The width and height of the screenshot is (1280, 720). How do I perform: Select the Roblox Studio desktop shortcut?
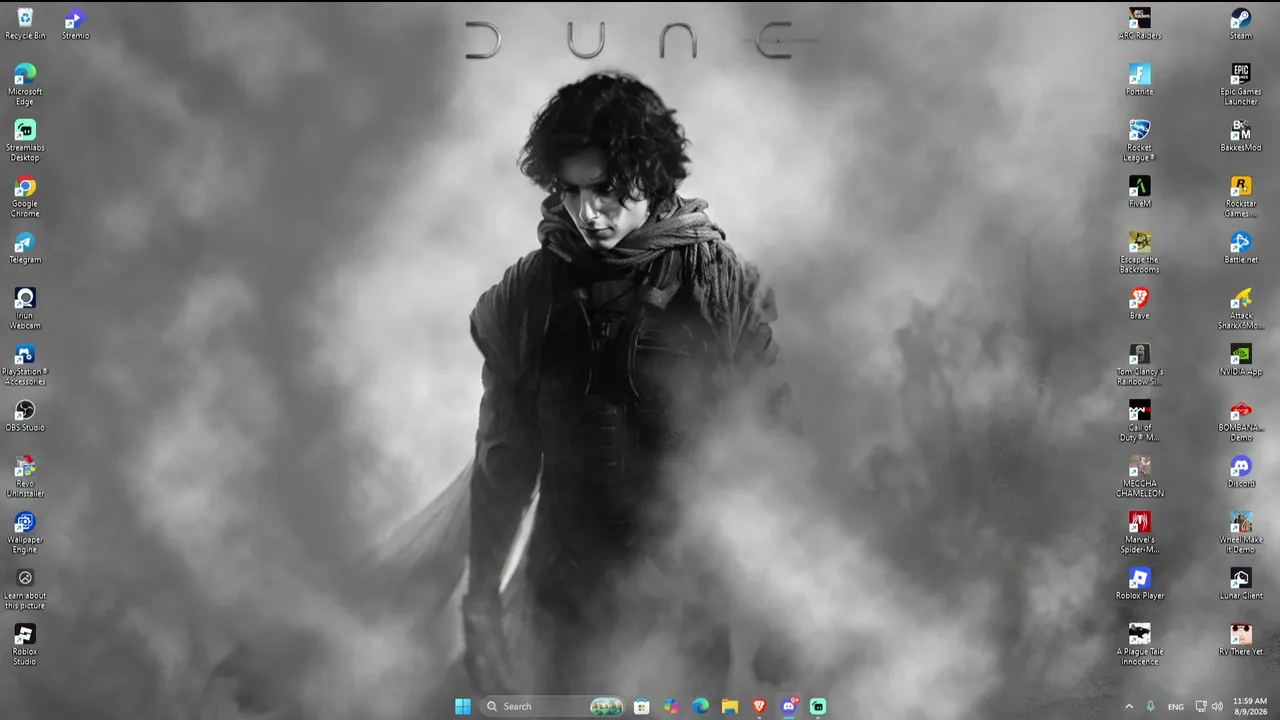[x=25, y=645]
